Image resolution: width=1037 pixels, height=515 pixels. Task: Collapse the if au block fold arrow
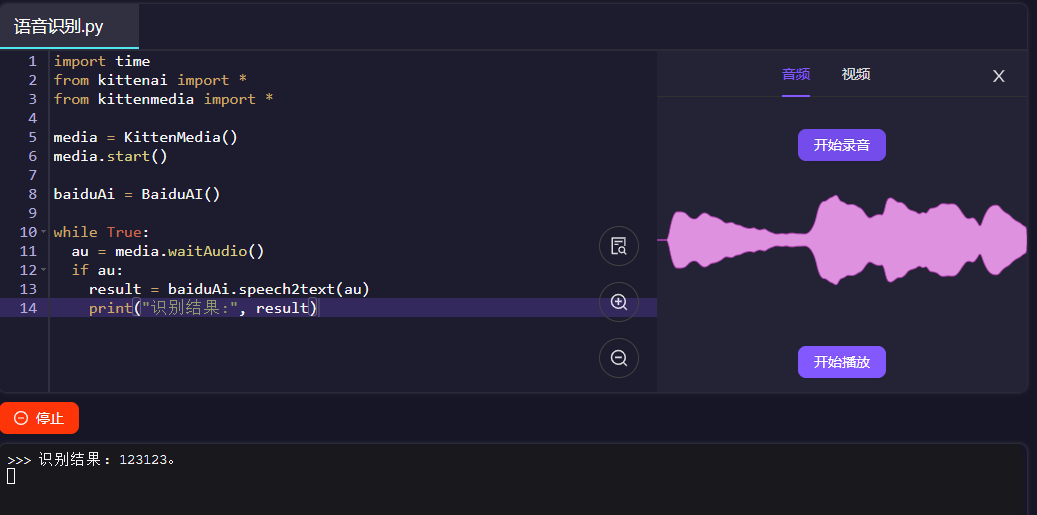click(44, 270)
